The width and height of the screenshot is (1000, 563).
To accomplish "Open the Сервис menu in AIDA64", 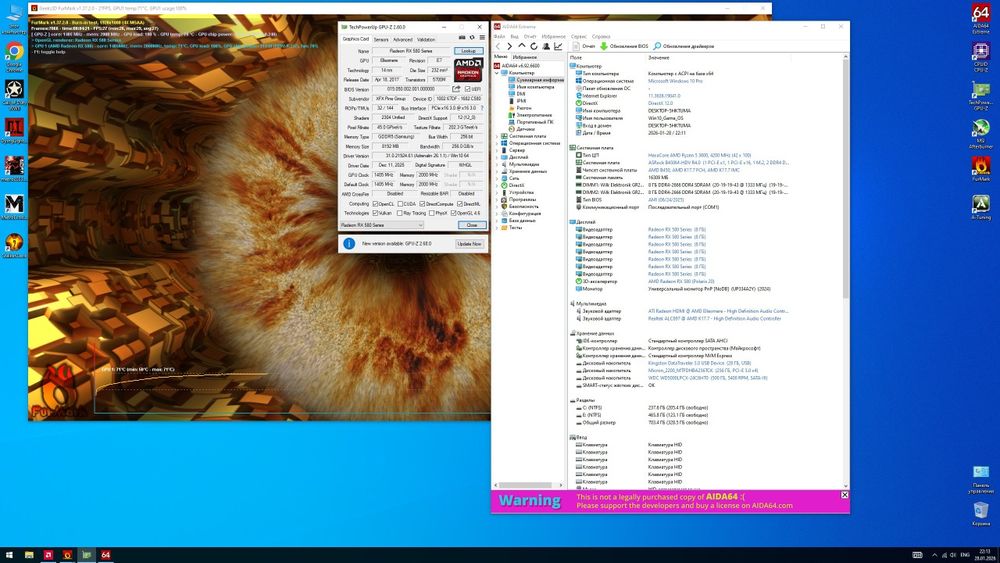I will pyautogui.click(x=579, y=36).
